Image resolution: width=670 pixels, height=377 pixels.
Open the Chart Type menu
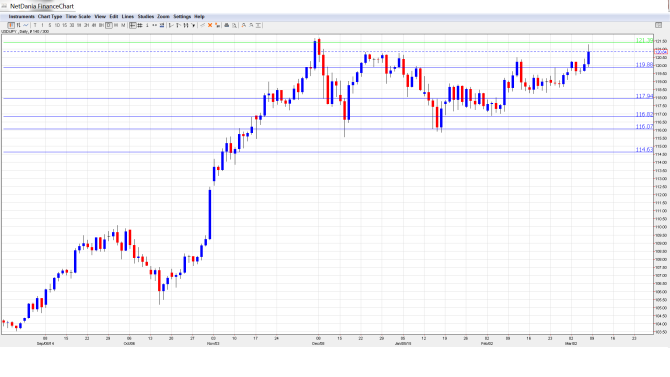(x=50, y=17)
